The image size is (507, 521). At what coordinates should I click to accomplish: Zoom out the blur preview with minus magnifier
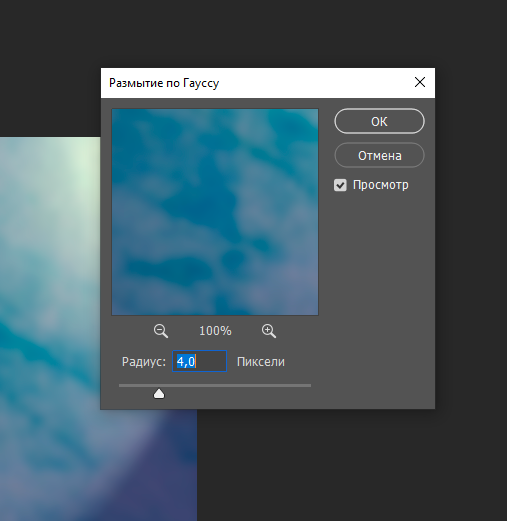click(161, 331)
